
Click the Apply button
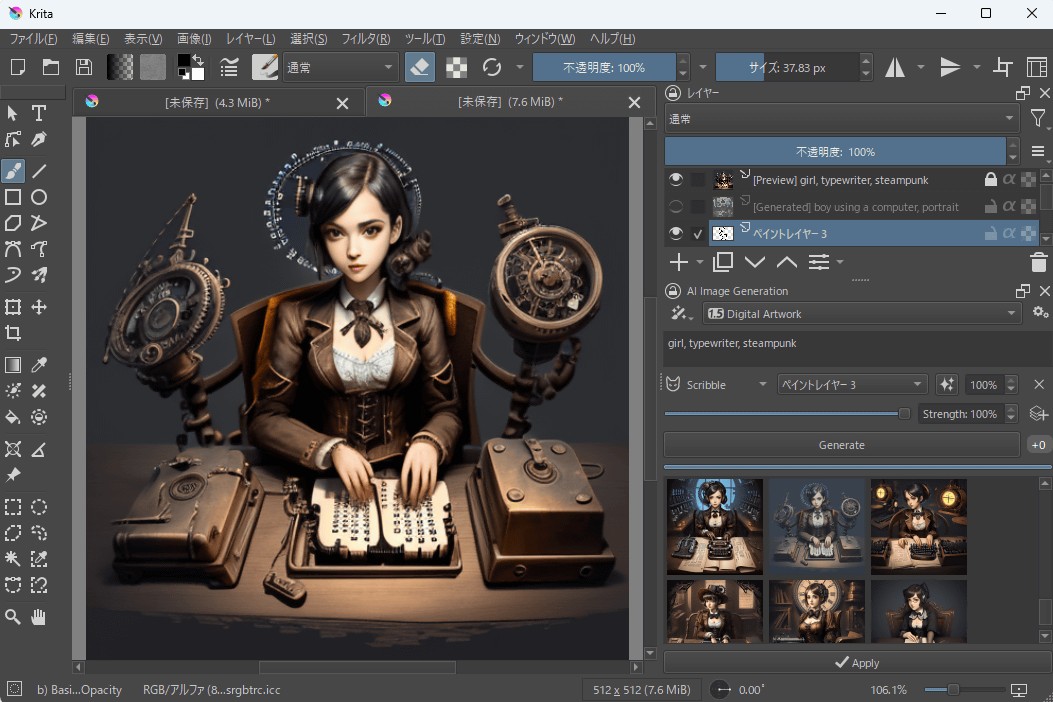856,663
